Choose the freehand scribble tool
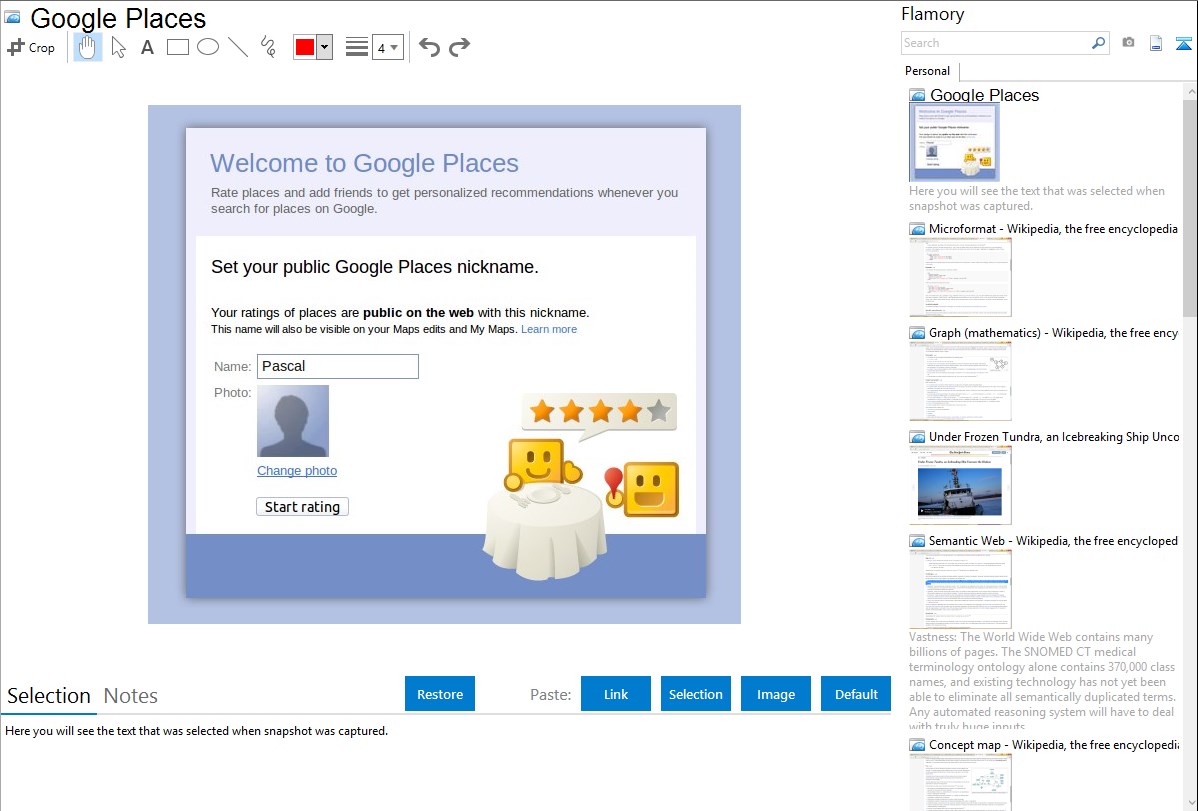 click(x=268, y=47)
